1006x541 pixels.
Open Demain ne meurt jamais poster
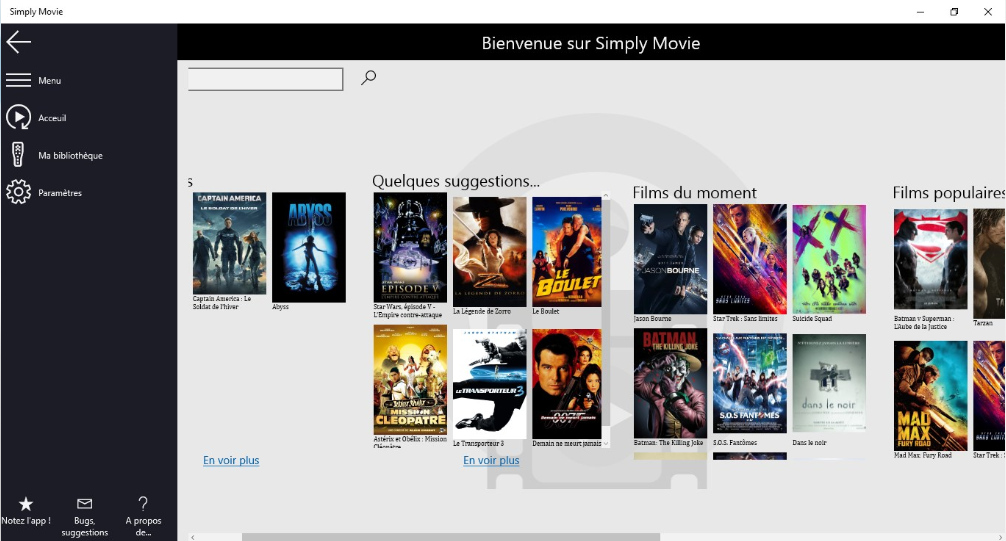(x=567, y=384)
